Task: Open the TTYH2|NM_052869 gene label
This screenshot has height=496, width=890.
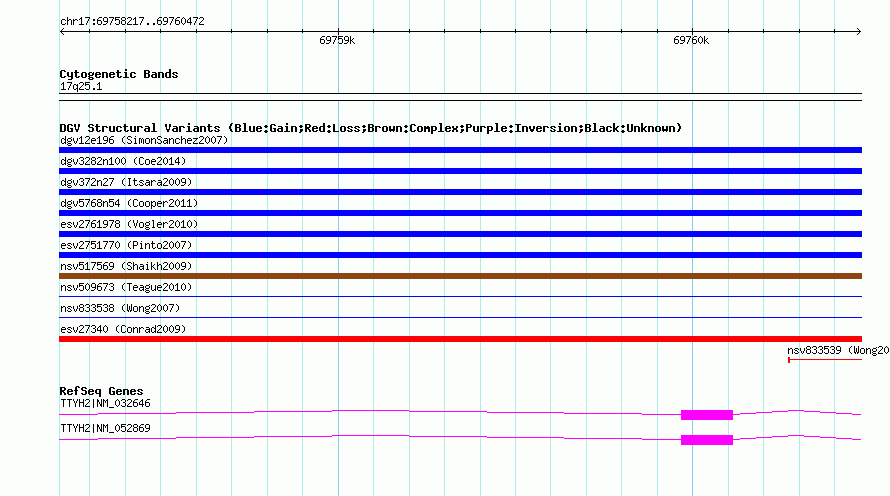Action: click(x=105, y=428)
